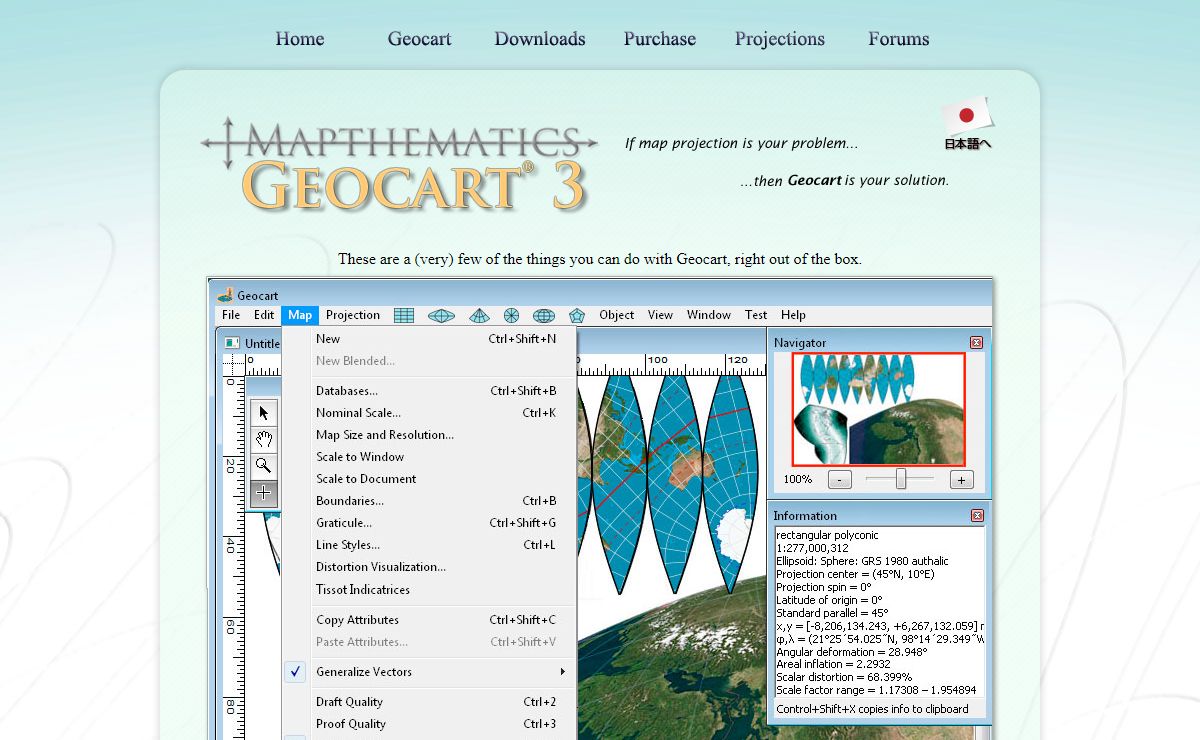Choose Nominal Scale... menu entry
The image size is (1200, 740).
click(430, 413)
